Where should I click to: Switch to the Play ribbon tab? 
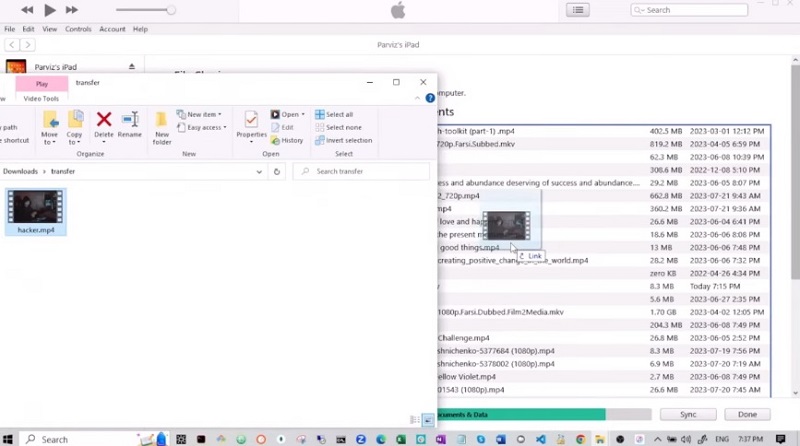(x=42, y=84)
